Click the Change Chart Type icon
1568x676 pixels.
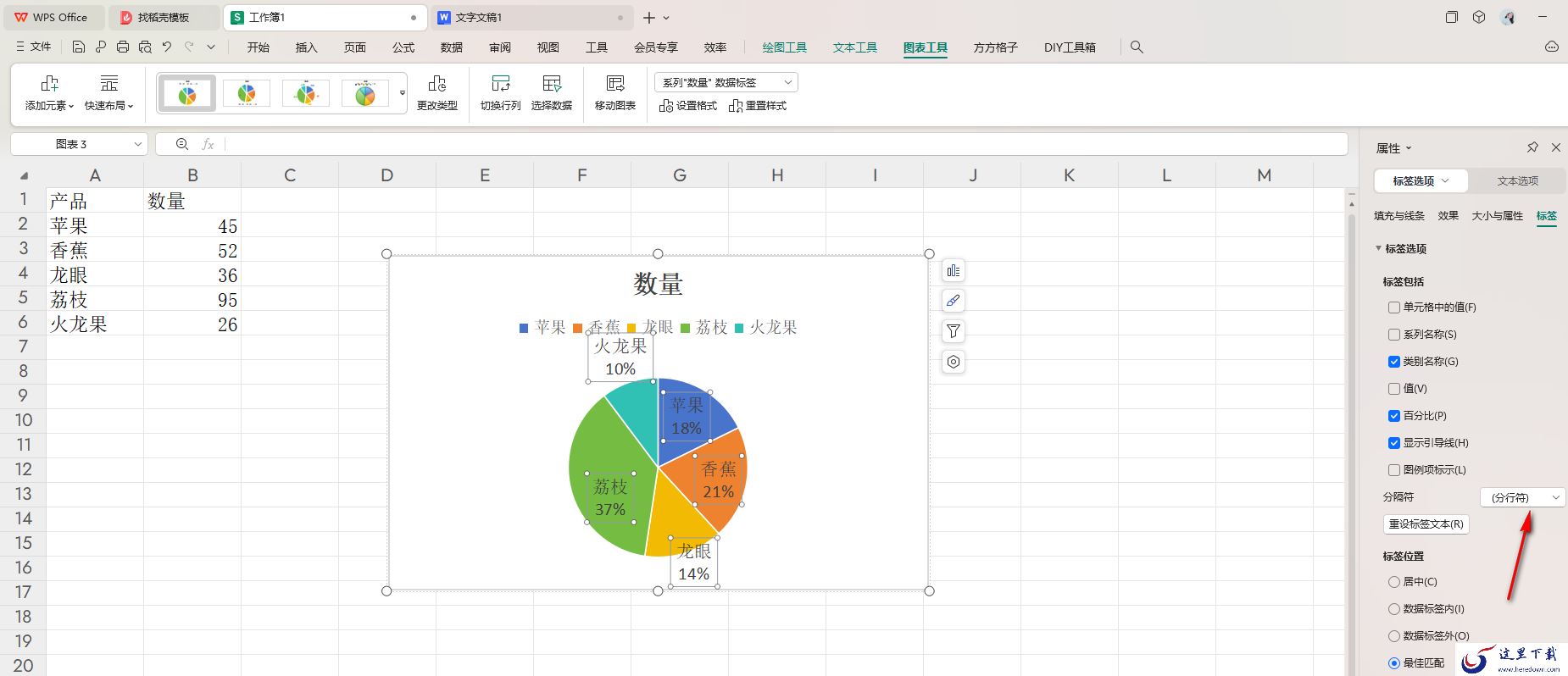tap(437, 84)
